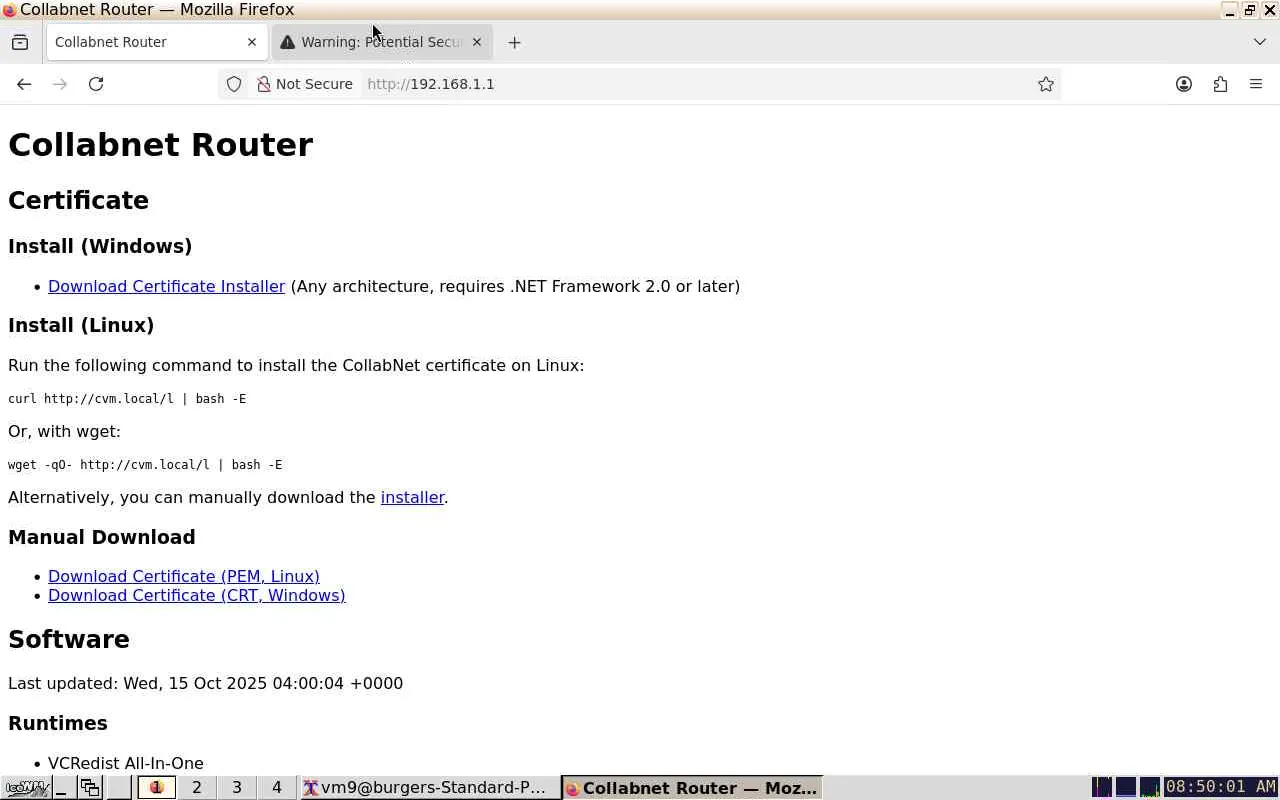Open the Firefox account menu
The image size is (1280, 800).
pos(1184,84)
